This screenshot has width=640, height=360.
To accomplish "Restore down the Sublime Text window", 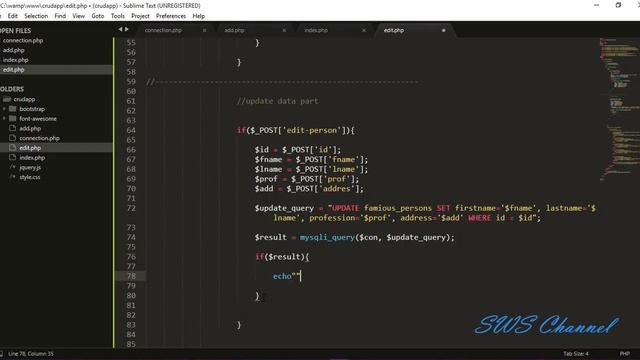I will (x=618, y=5).
